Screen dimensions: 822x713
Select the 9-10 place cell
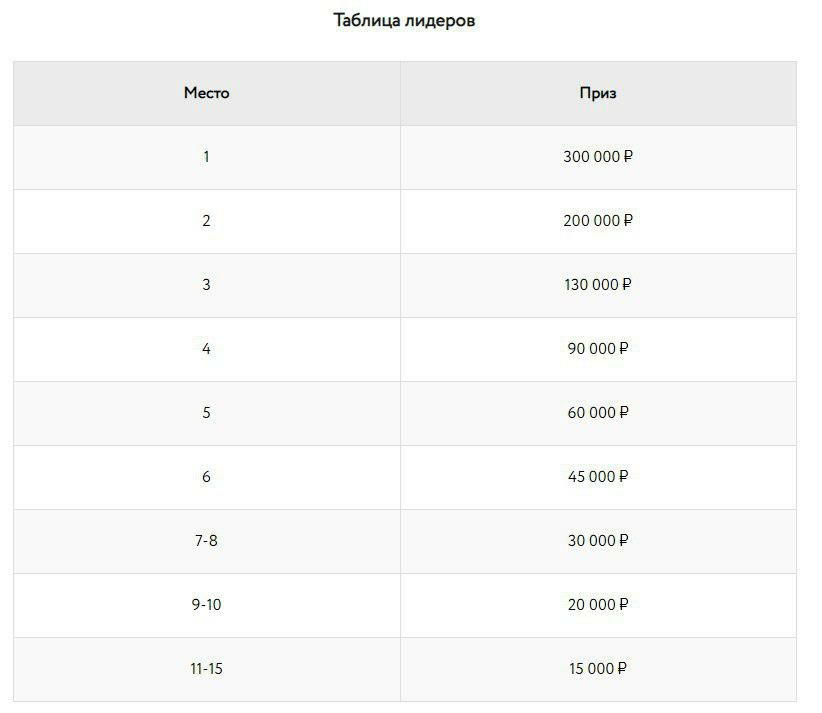(207, 605)
